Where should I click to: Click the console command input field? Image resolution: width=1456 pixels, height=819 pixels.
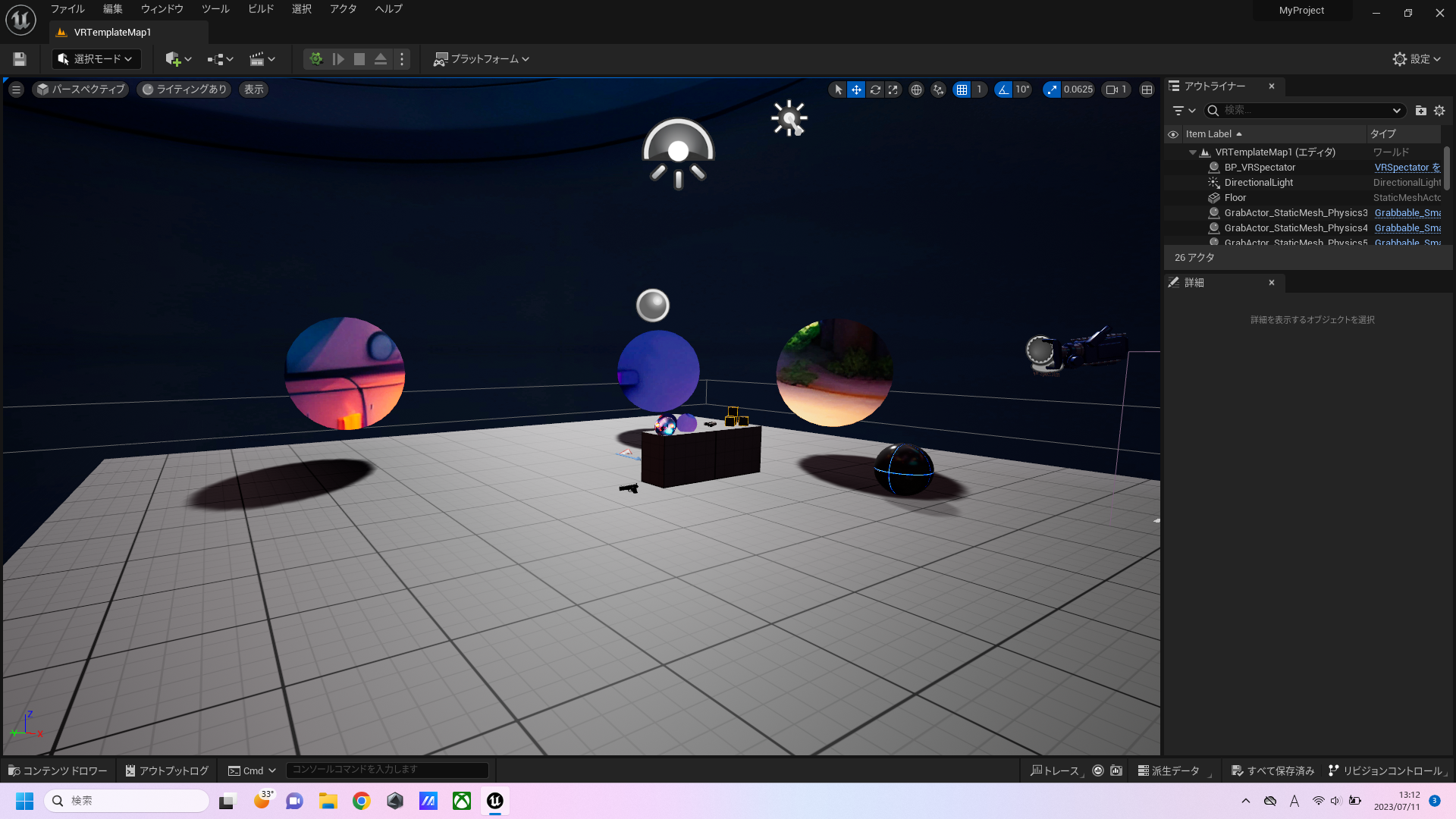pos(387,770)
